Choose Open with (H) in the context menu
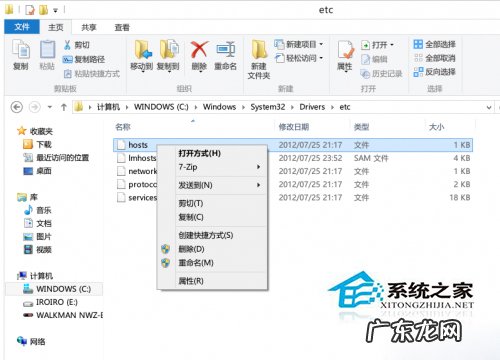500x360 pixels. 199,153
